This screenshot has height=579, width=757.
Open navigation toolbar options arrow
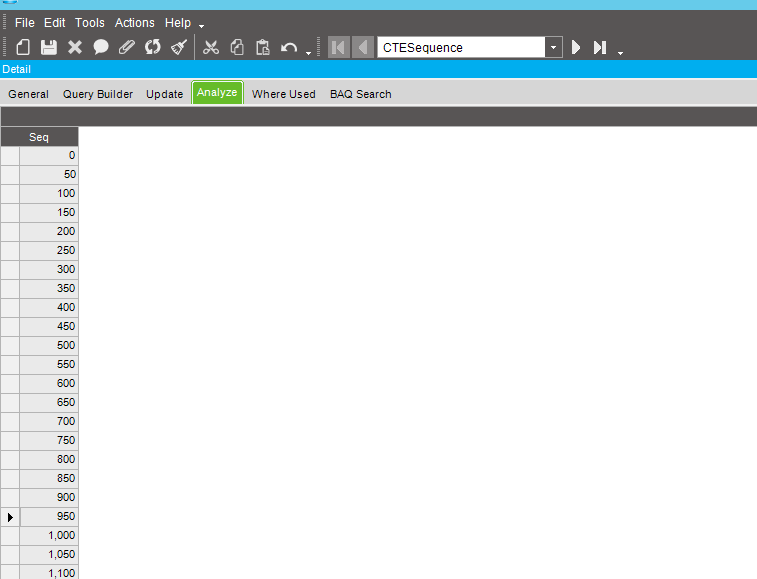tap(620, 53)
